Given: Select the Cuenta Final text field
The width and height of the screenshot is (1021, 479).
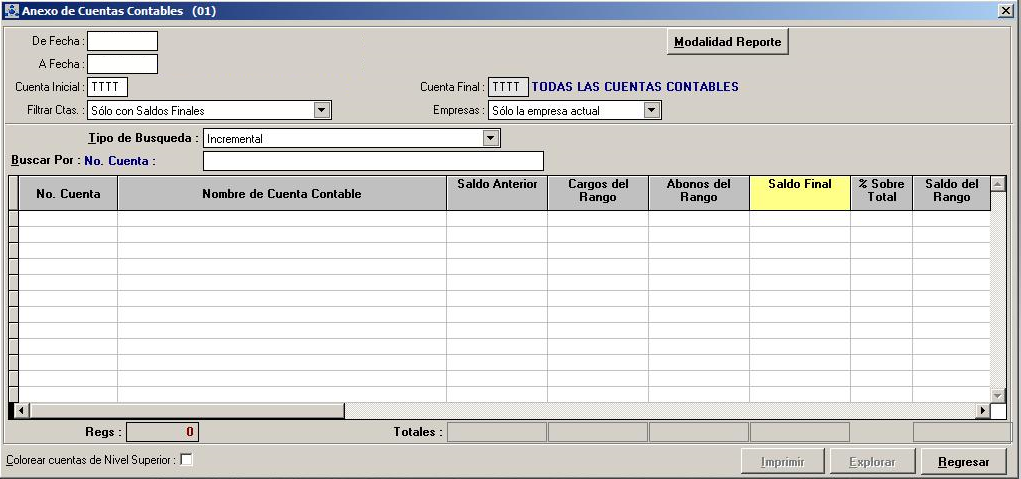Looking at the screenshot, I should tap(508, 87).
